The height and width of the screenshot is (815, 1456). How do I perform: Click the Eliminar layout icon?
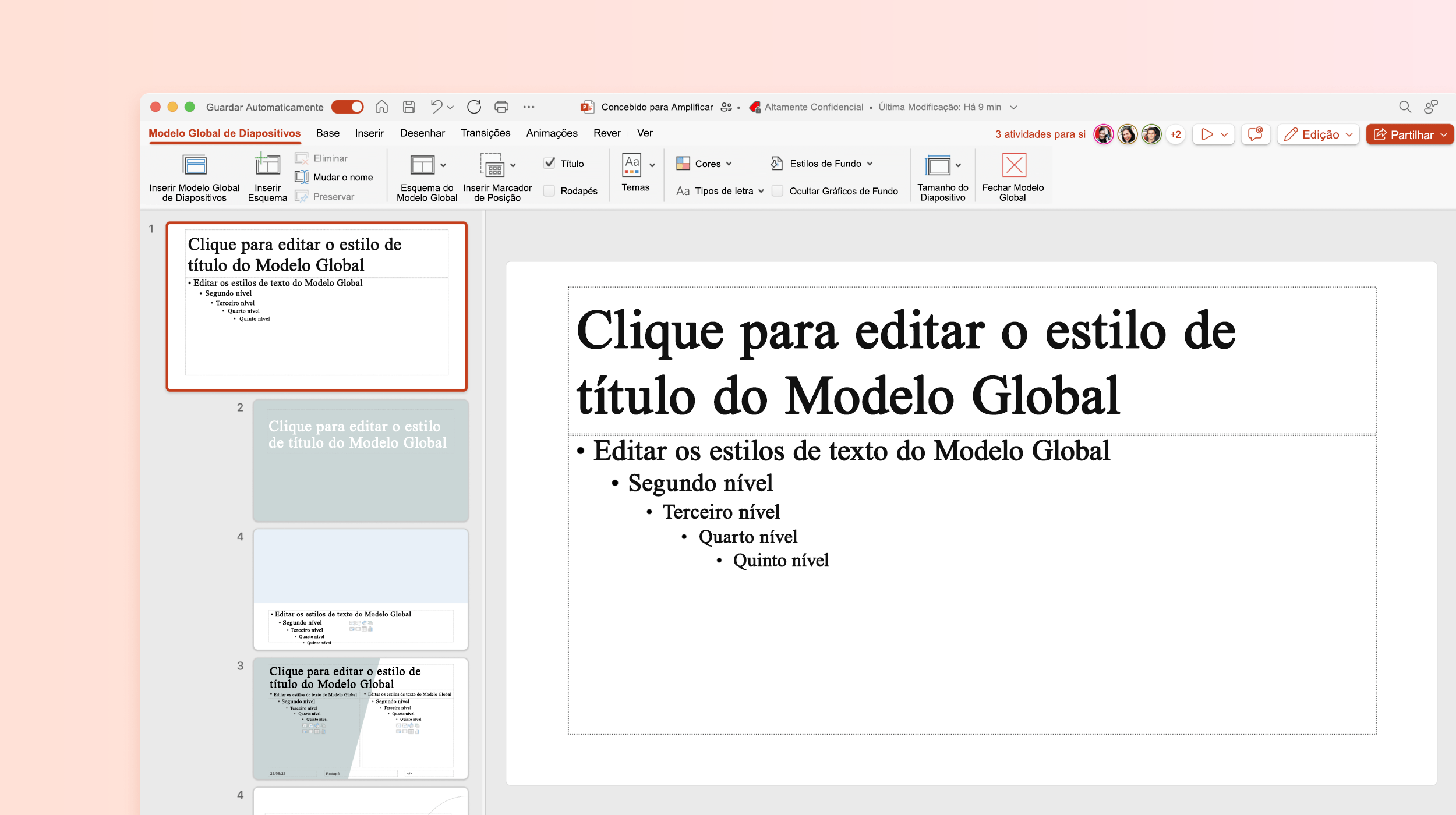301,158
